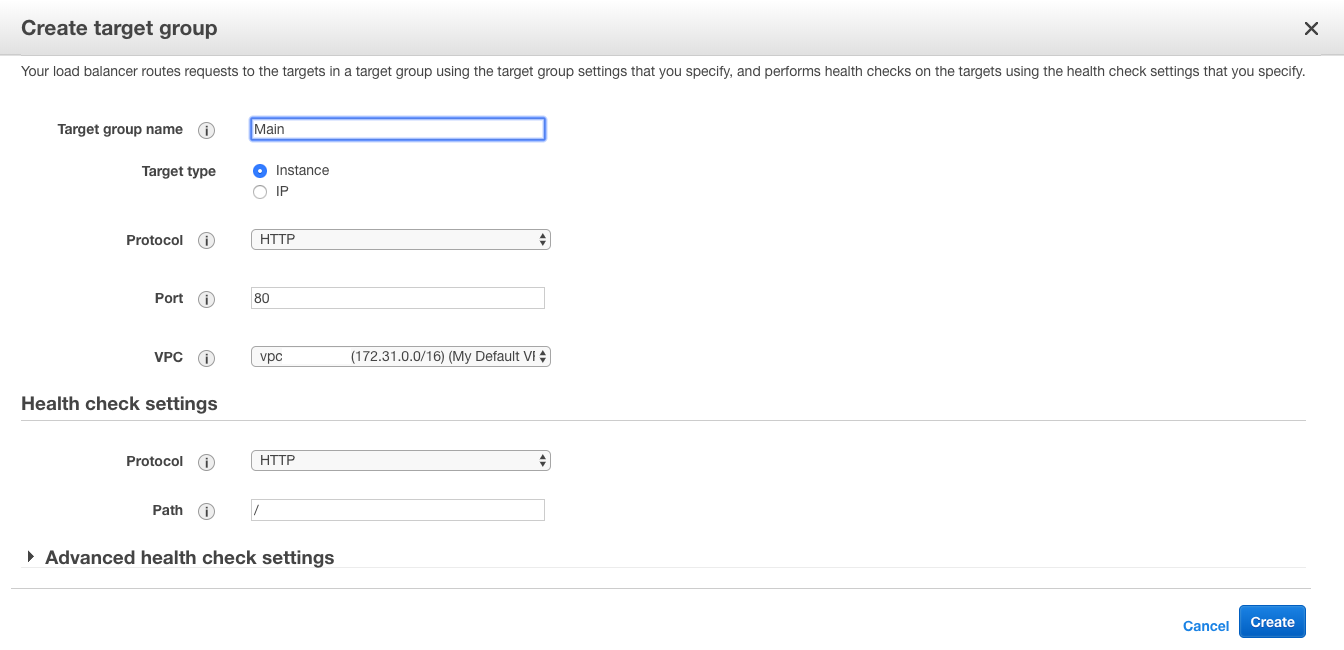The height and width of the screenshot is (650, 1344).
Task: Open the health check Protocol dropdown
Action: [x=400, y=461]
